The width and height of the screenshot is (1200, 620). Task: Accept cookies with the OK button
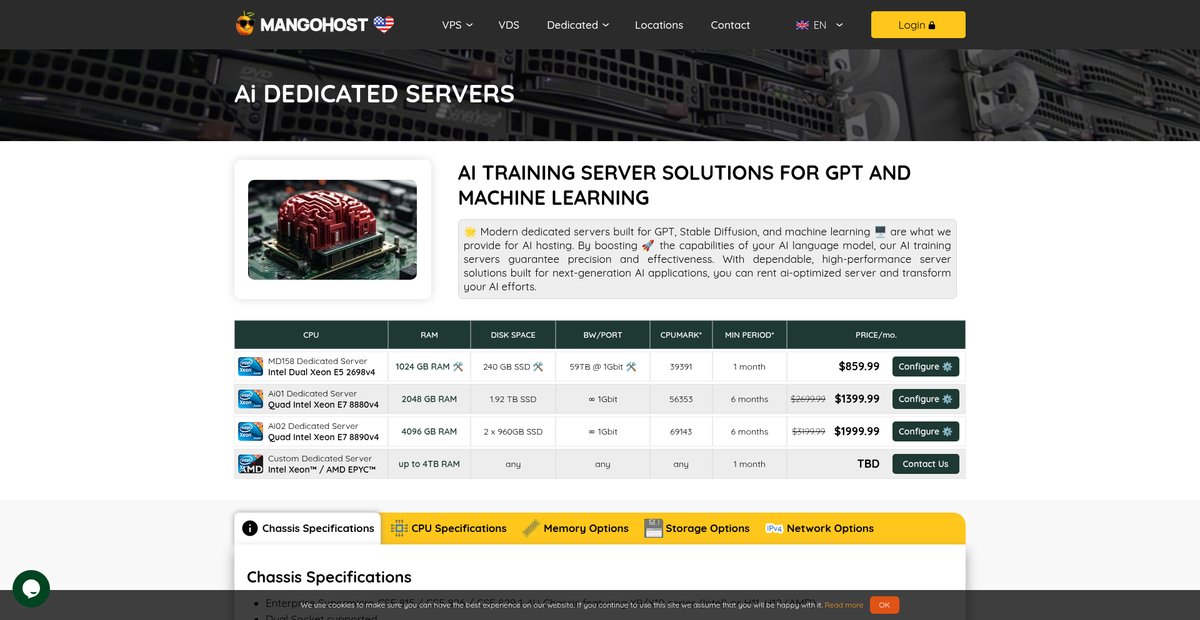(x=884, y=604)
